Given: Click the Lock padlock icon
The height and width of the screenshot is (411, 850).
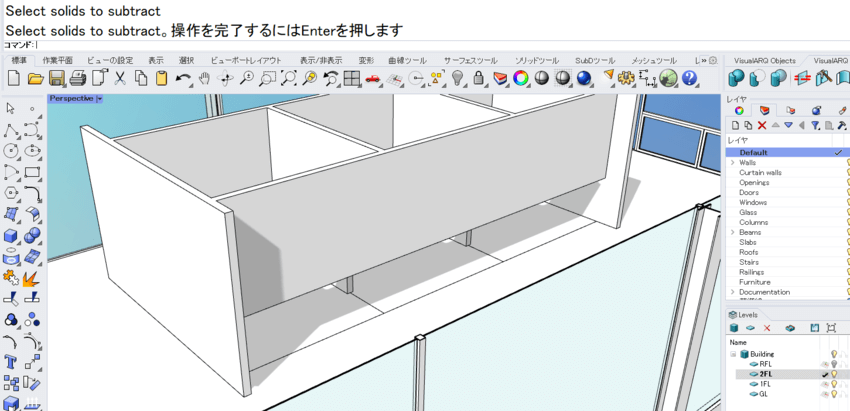Looking at the screenshot, I should [x=479, y=78].
